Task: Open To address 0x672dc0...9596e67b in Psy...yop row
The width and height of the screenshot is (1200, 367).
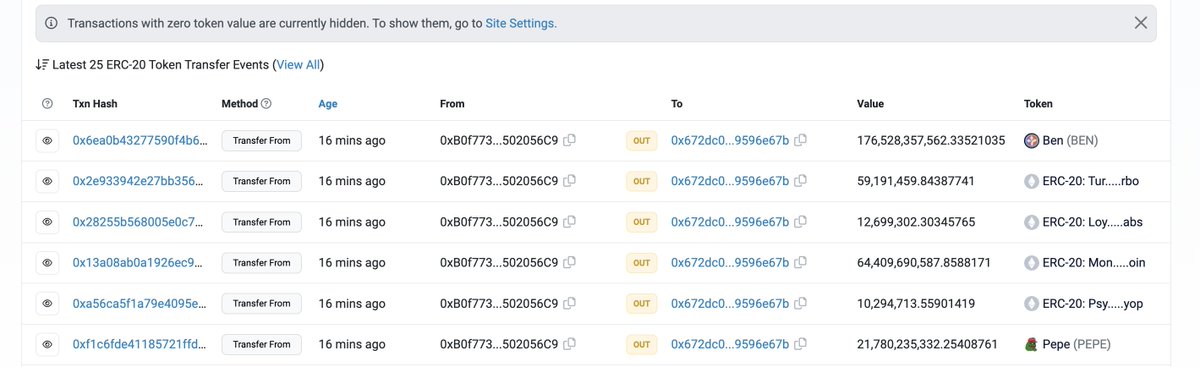Action: coord(730,303)
